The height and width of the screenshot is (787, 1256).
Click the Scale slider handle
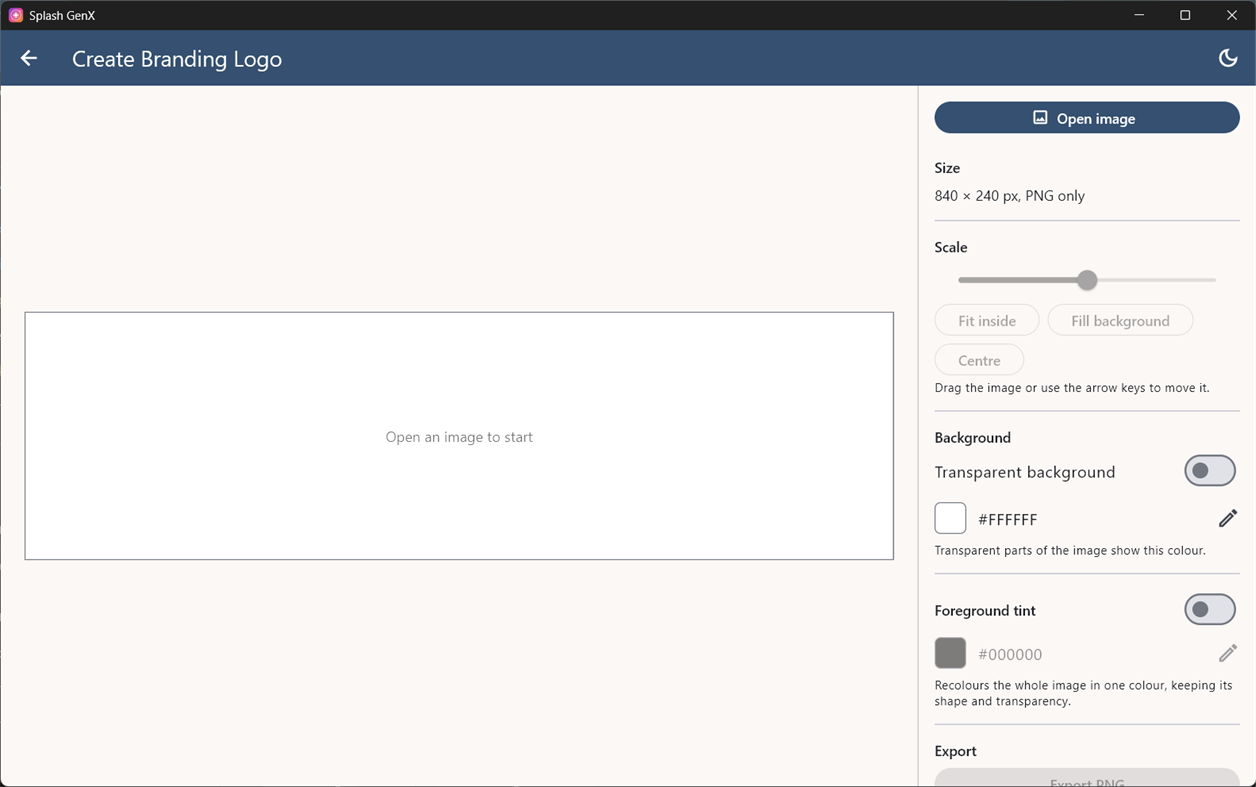tap(1087, 280)
